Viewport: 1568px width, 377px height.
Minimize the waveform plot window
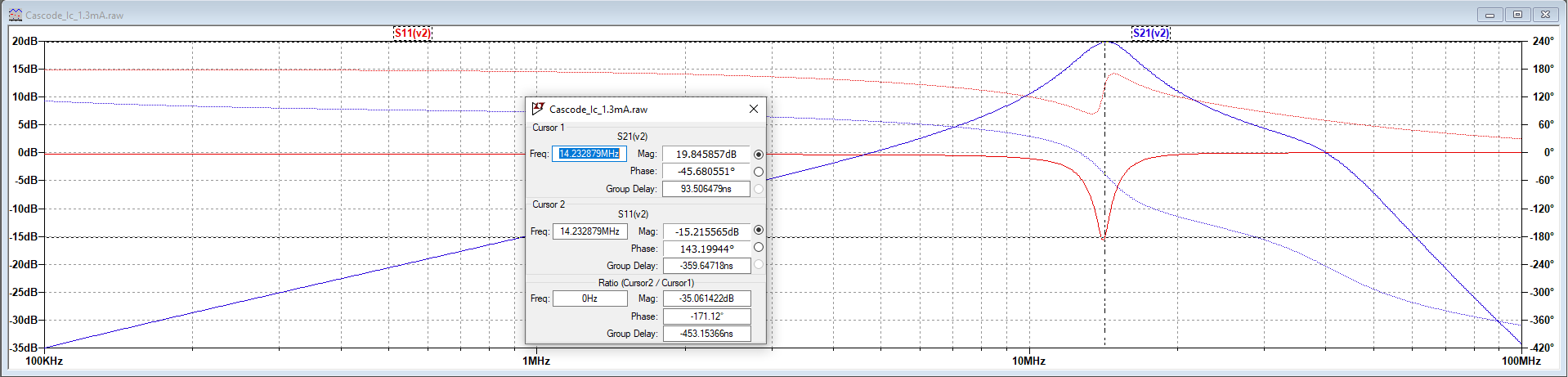coord(1490,15)
